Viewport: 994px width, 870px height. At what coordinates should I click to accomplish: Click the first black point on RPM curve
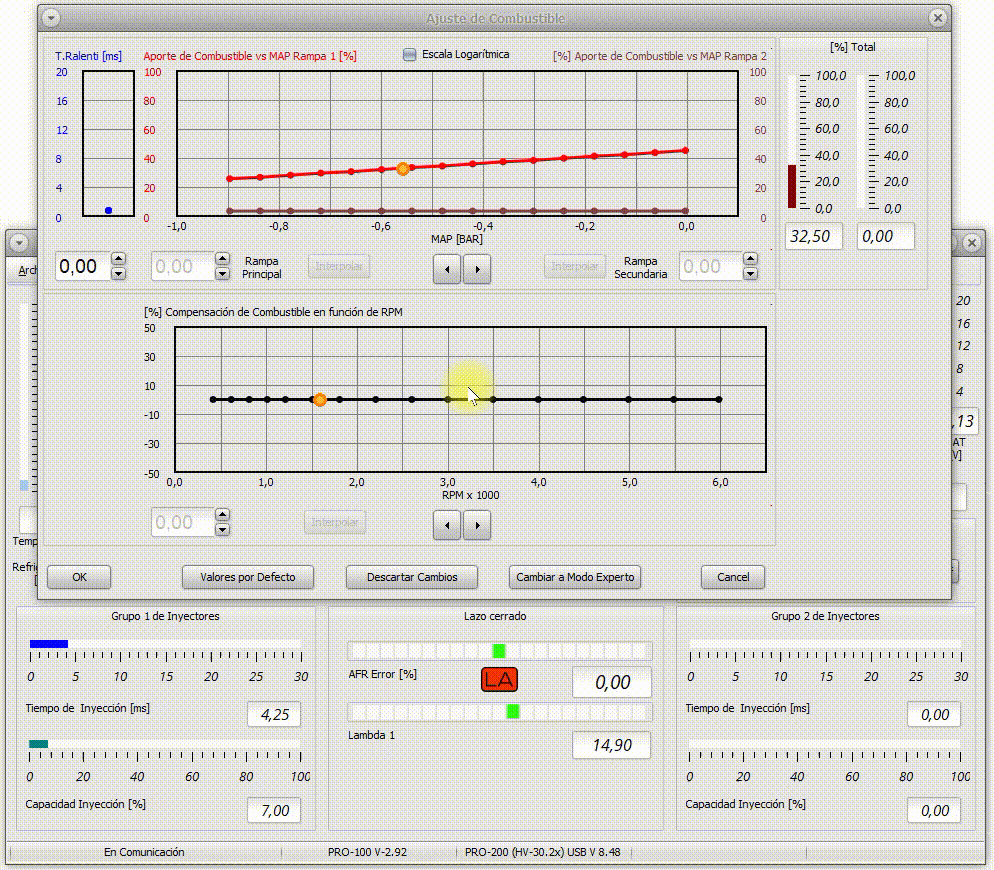(x=213, y=399)
